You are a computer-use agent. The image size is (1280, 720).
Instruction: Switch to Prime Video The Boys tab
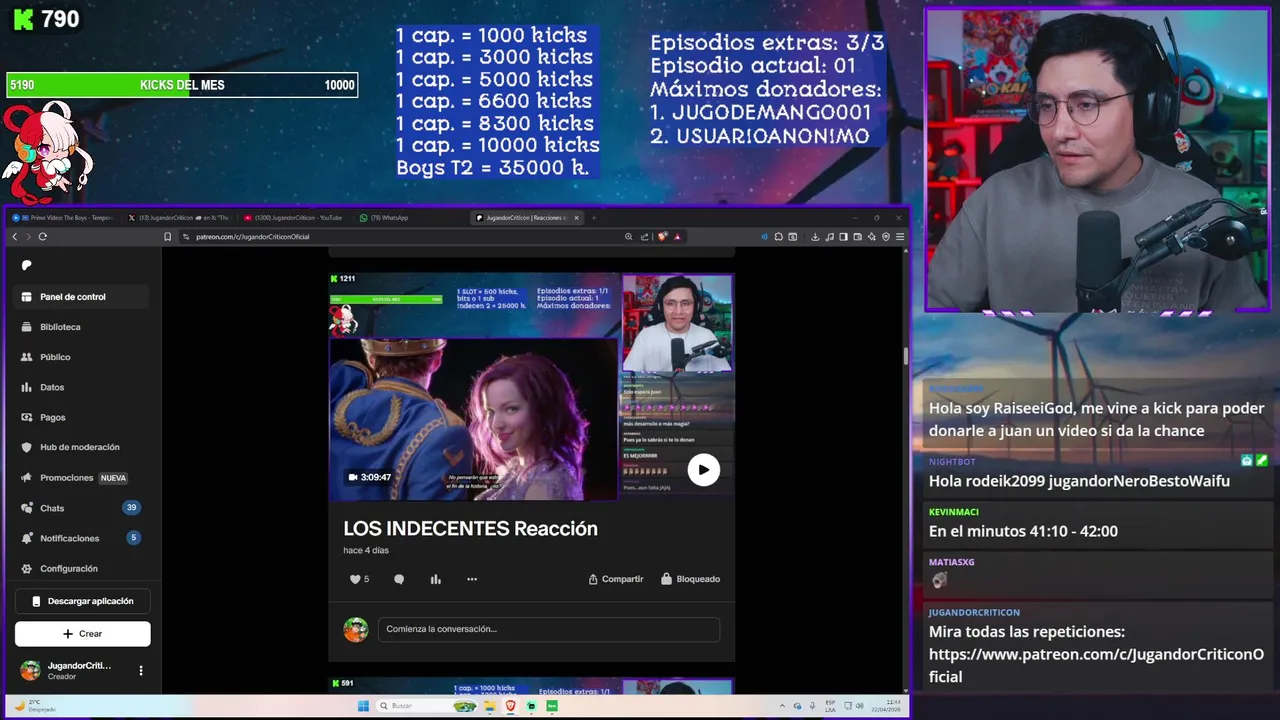pos(65,217)
